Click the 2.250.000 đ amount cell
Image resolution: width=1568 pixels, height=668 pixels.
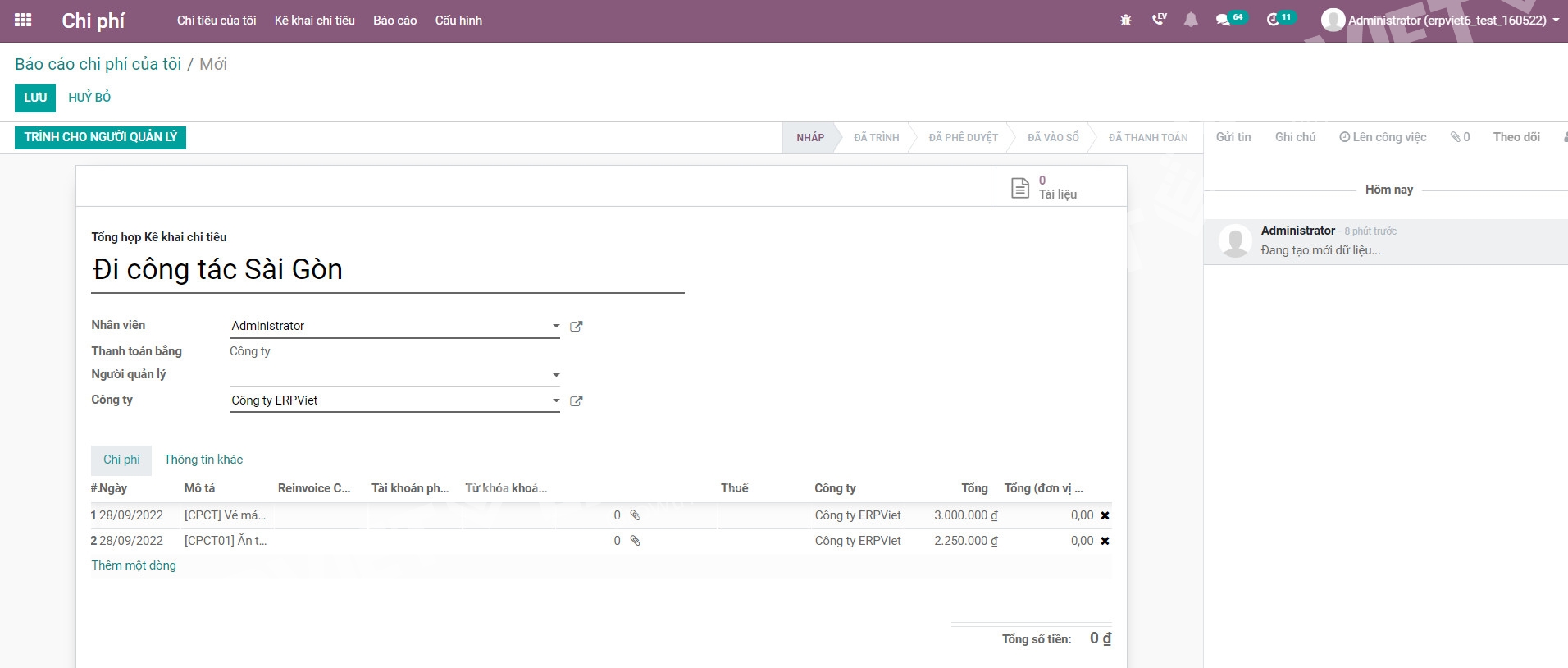coord(965,541)
